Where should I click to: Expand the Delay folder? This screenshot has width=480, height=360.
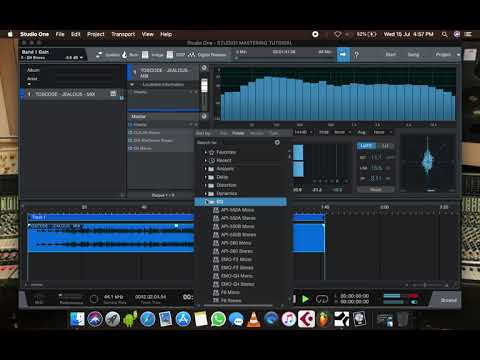pyautogui.click(x=206, y=177)
